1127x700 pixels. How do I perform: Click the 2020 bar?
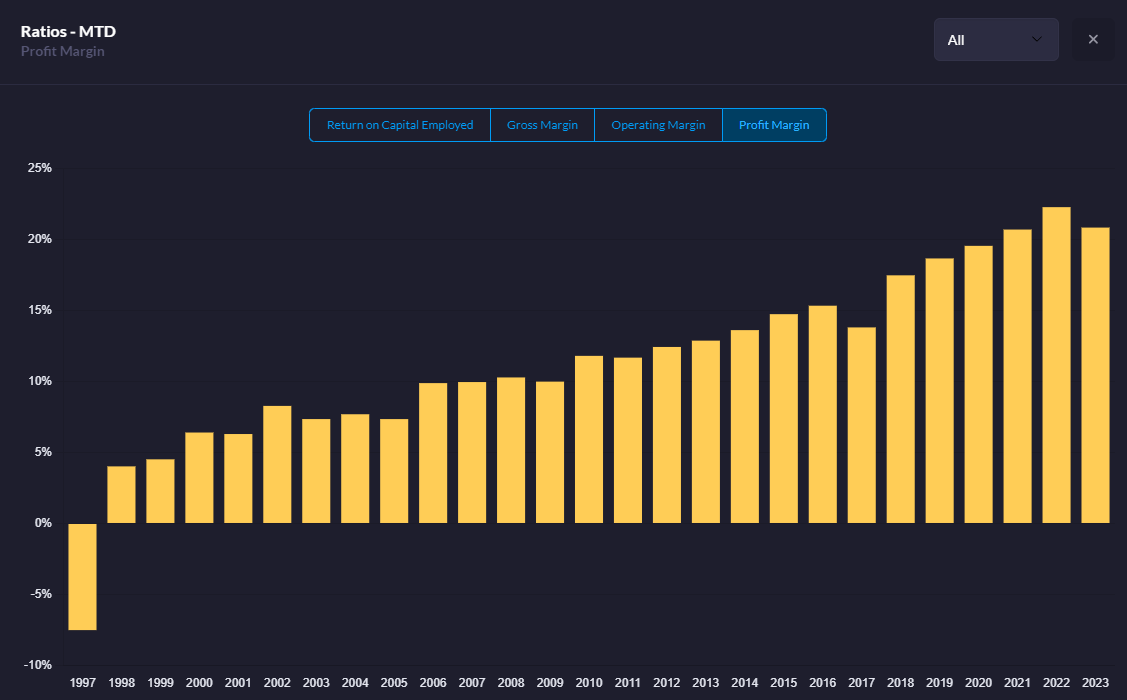(x=978, y=384)
